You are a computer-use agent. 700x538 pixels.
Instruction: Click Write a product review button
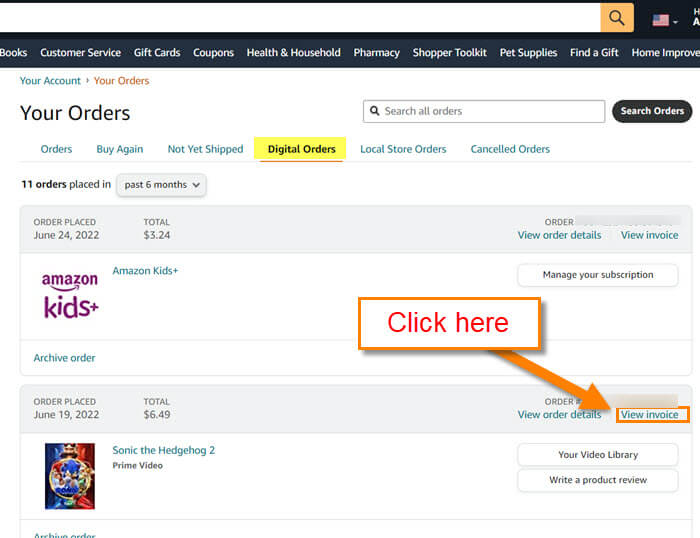coord(598,480)
